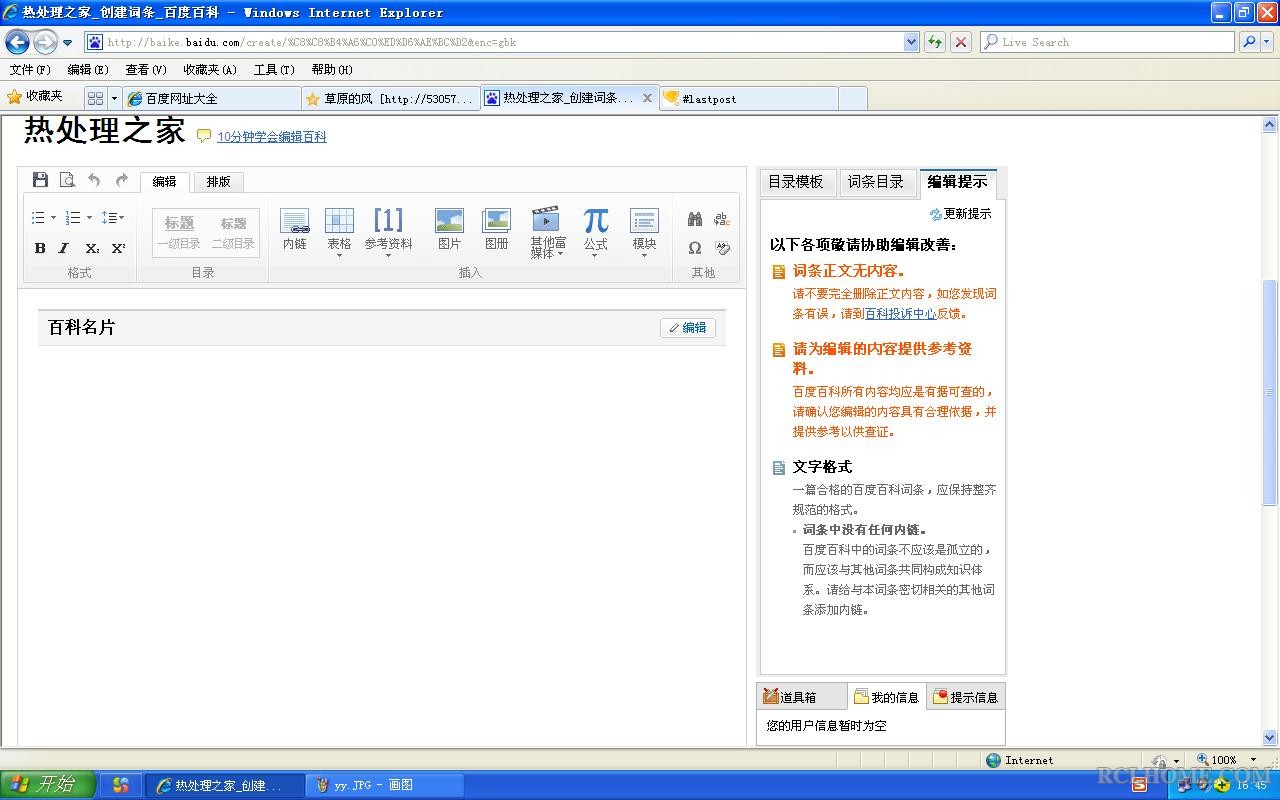Image resolution: width=1280 pixels, height=800 pixels.
Task: Apply superscript formatting
Action: tap(118, 248)
